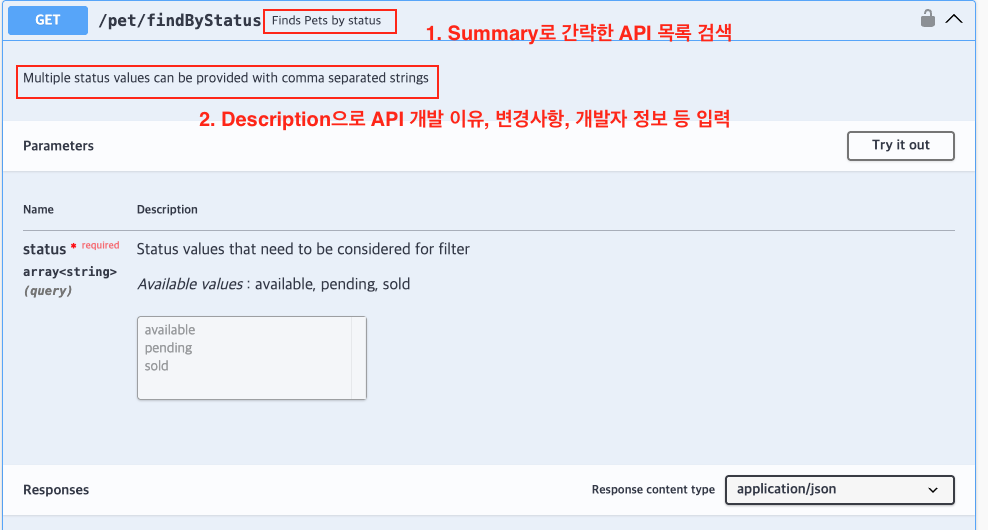Click the 'Multiple status values' description text
This screenshot has width=988, height=530.
225,78
